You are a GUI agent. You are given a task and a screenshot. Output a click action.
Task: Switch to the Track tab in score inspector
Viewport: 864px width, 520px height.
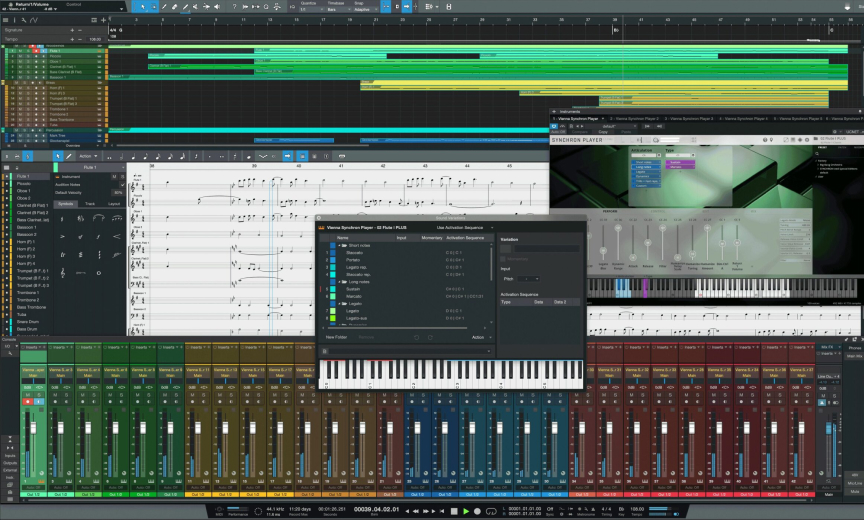90,203
